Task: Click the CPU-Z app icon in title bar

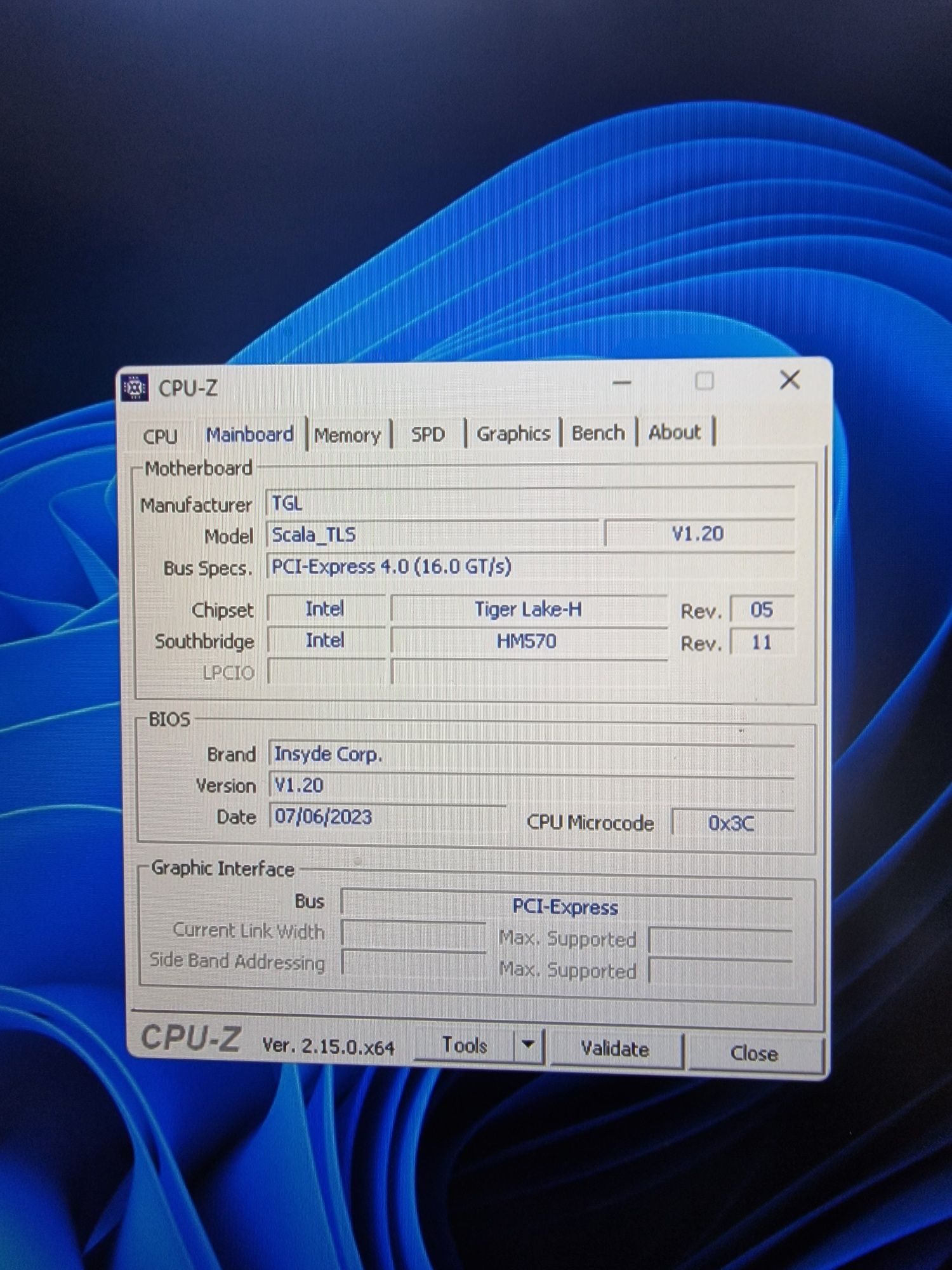Action: click(x=135, y=387)
